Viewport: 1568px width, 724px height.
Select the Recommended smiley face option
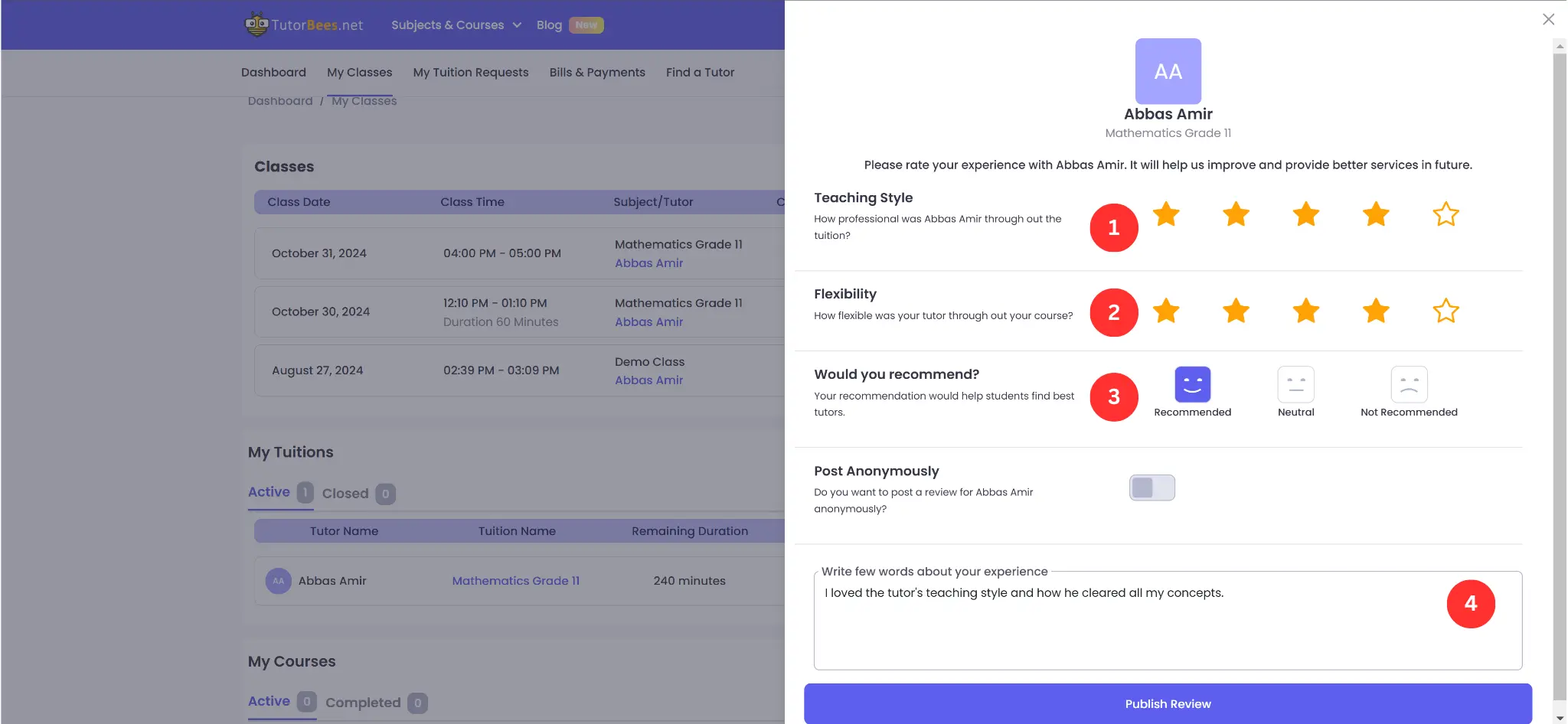point(1192,385)
